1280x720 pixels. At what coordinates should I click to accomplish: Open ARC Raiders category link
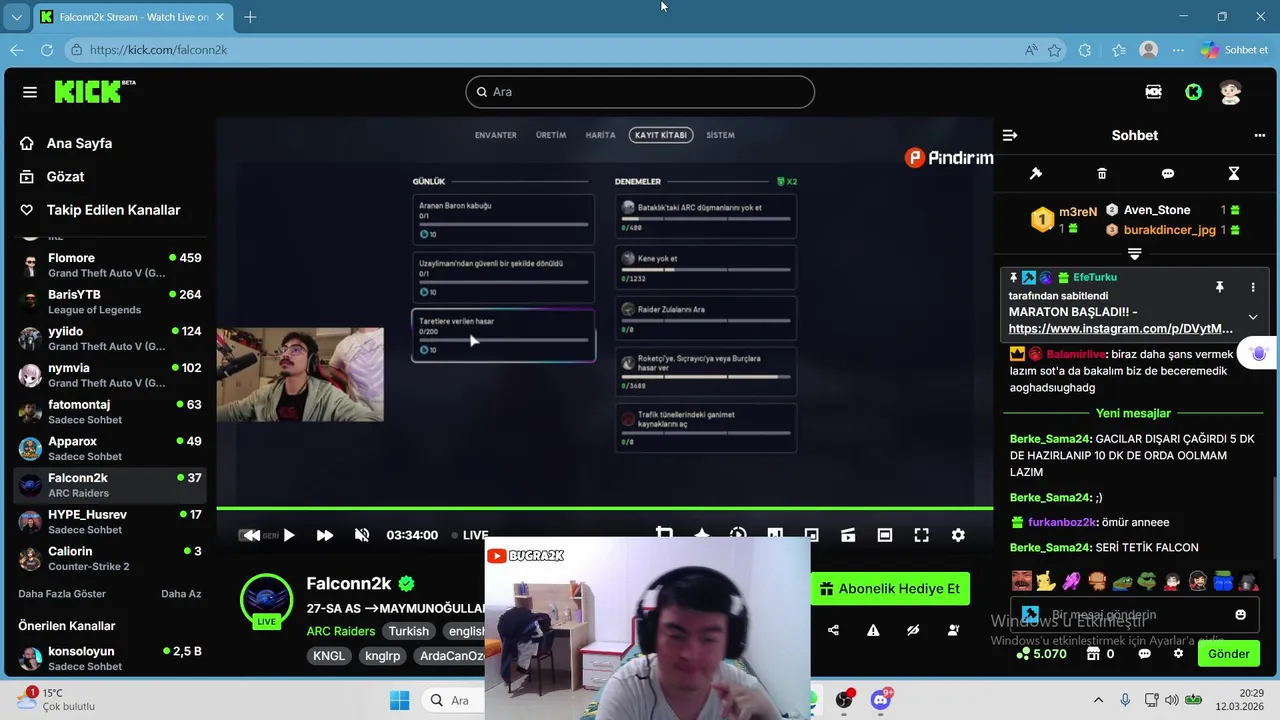tap(341, 631)
